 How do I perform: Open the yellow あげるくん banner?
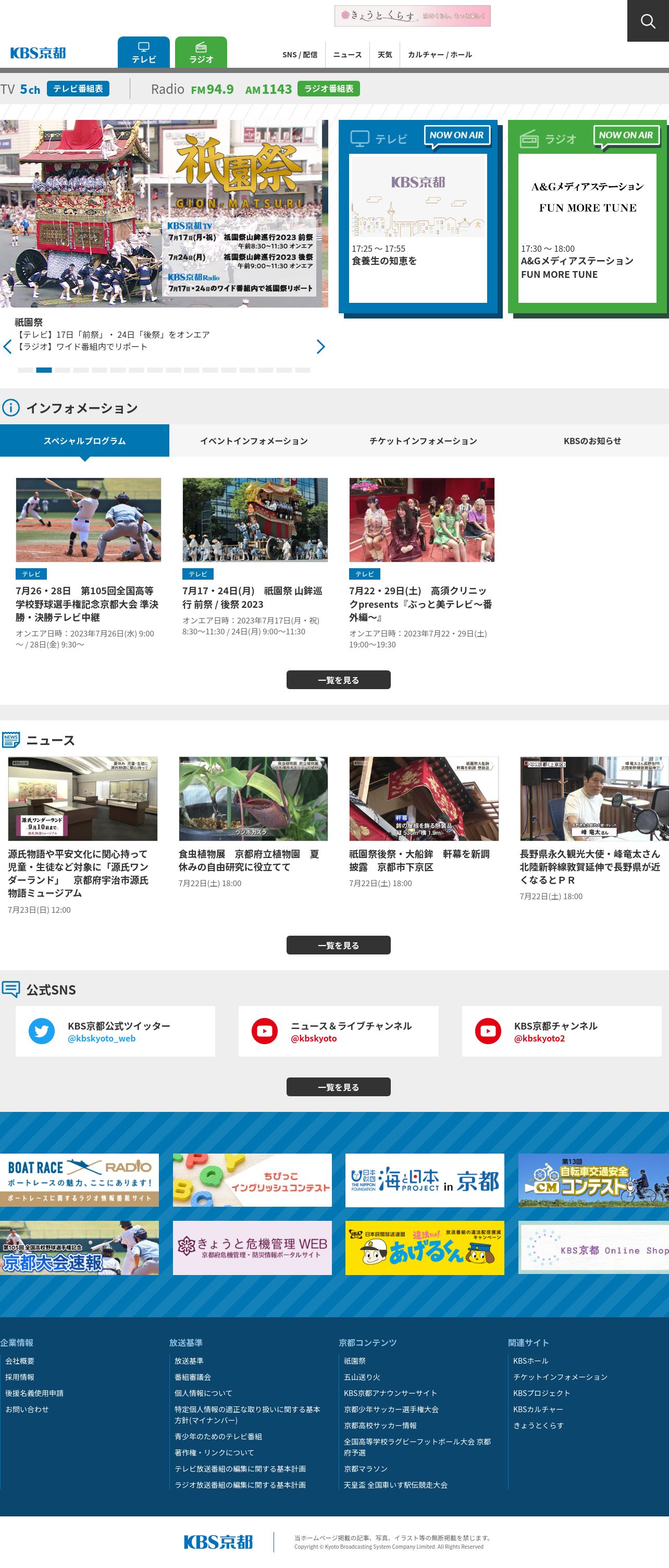pos(425,1248)
